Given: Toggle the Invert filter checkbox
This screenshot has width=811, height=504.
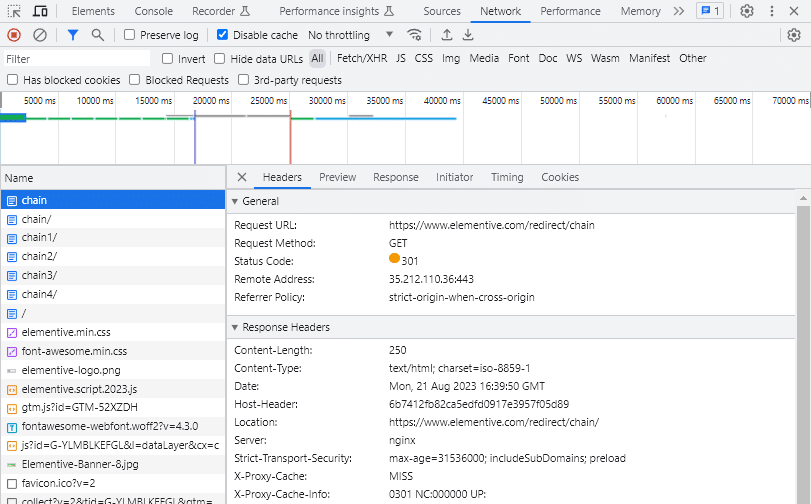Looking at the screenshot, I should pos(167,58).
